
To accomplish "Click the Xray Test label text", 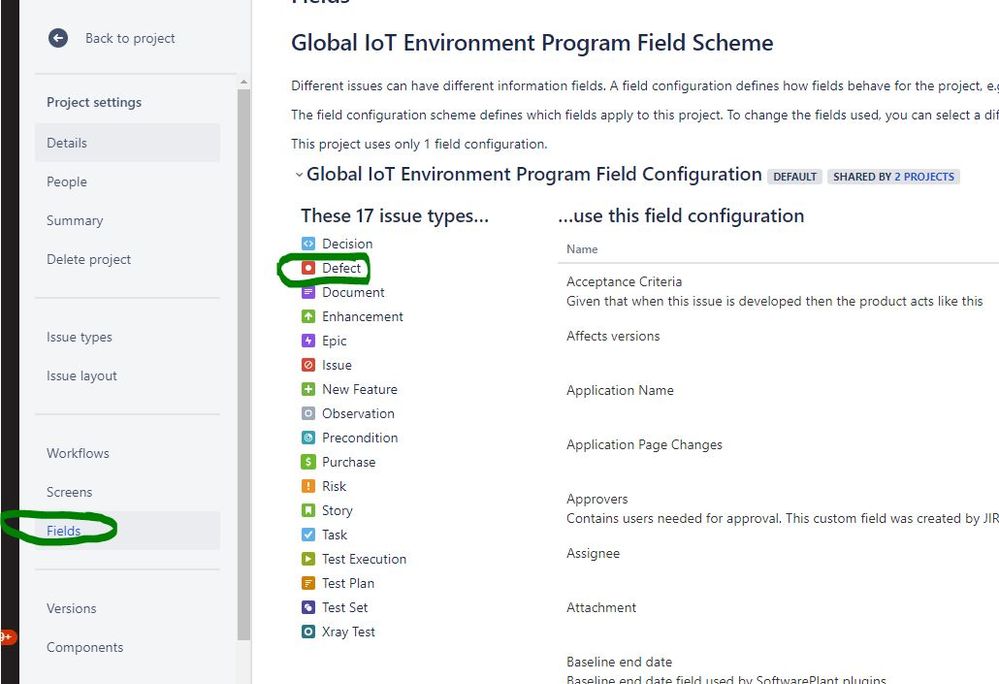I will (x=348, y=632).
